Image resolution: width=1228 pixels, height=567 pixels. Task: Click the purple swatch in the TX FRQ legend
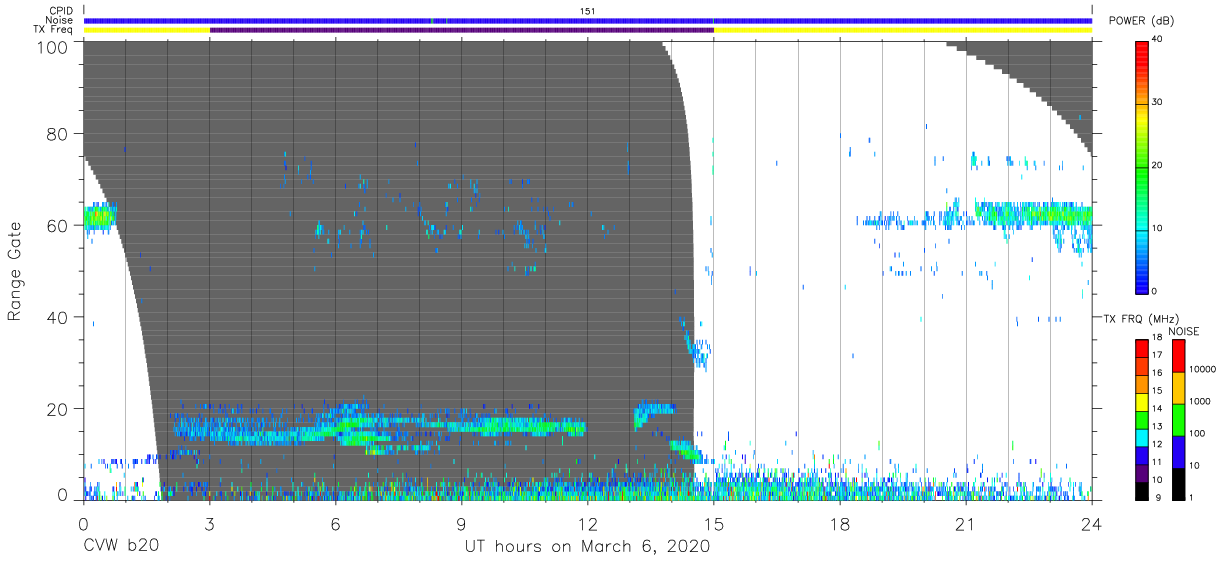point(1141,471)
